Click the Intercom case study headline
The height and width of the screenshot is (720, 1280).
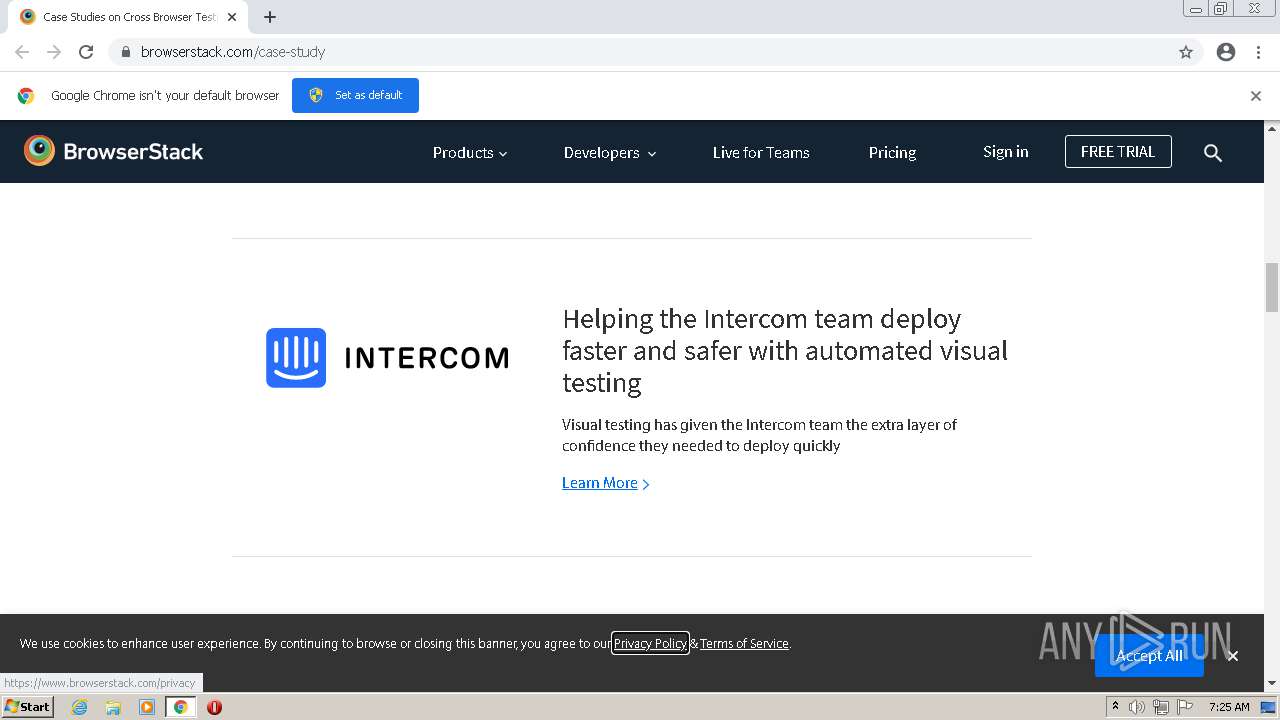point(785,351)
